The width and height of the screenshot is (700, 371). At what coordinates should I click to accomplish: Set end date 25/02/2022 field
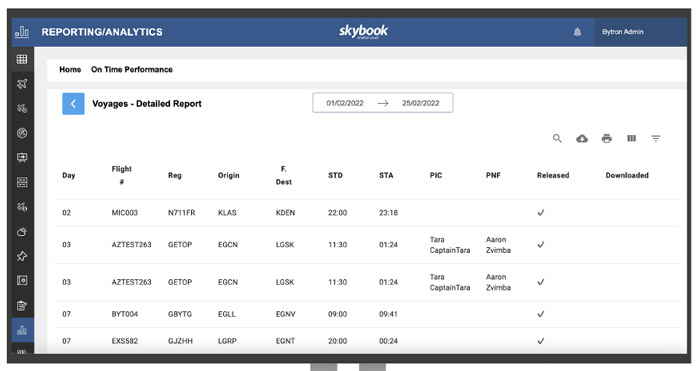tap(421, 103)
